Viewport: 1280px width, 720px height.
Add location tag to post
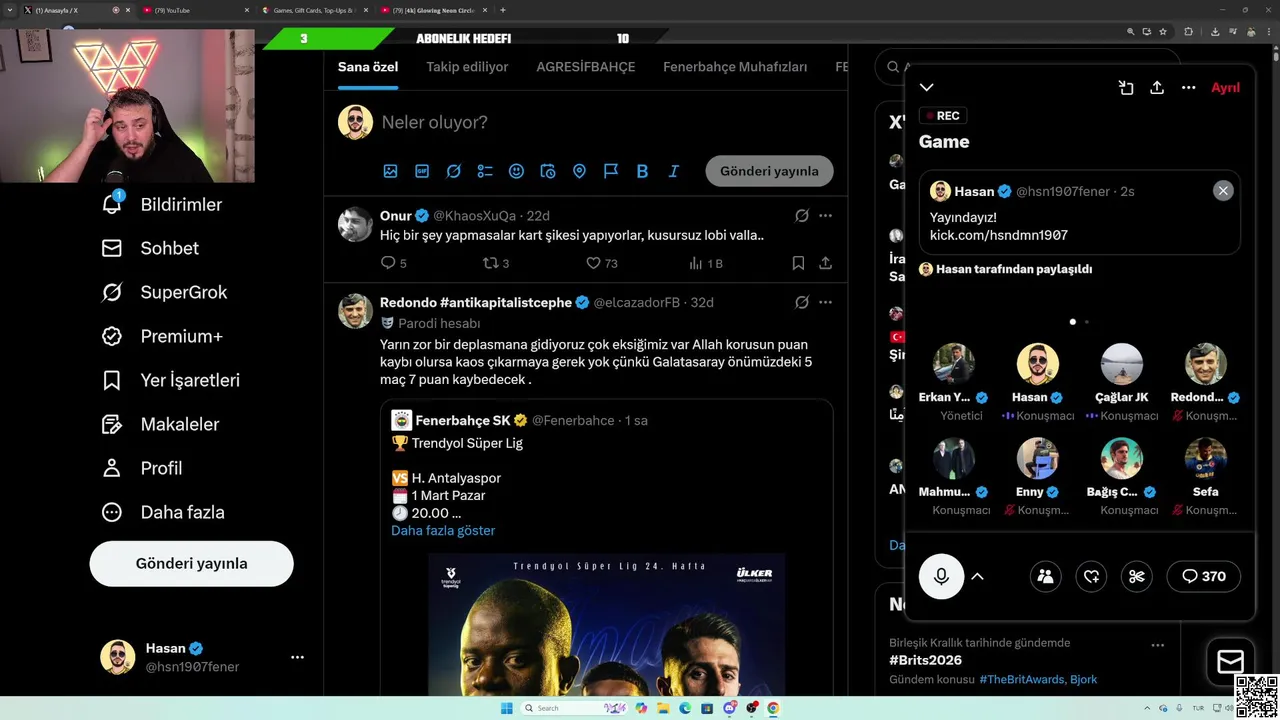[579, 171]
